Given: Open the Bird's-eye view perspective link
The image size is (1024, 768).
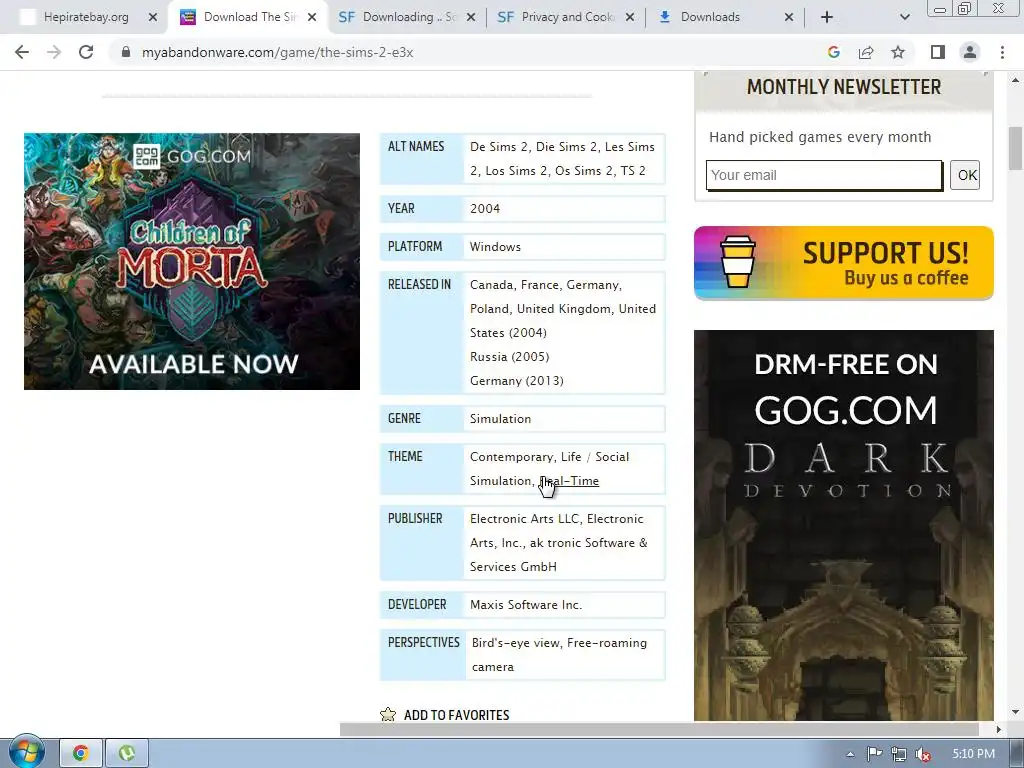Looking at the screenshot, I should [516, 643].
